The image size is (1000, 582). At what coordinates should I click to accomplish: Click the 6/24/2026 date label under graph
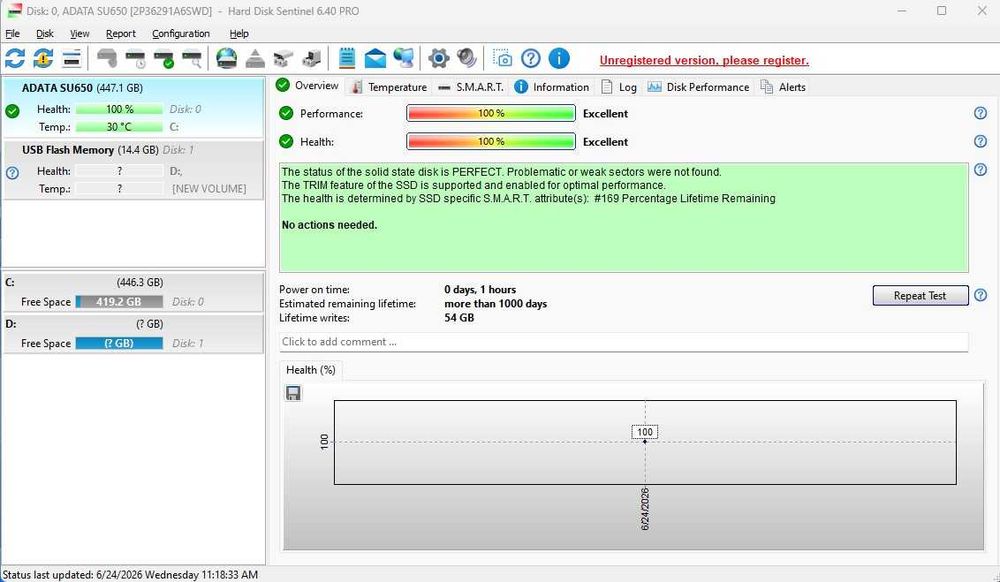click(x=645, y=509)
